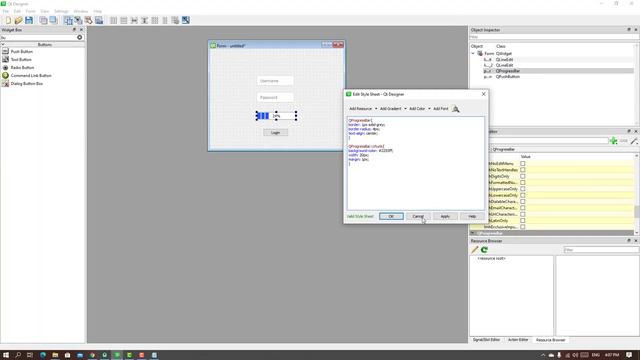Viewport: 640px width, 360px height.
Task: Click the style sheet validate magnifier icon
Action: click(456, 109)
